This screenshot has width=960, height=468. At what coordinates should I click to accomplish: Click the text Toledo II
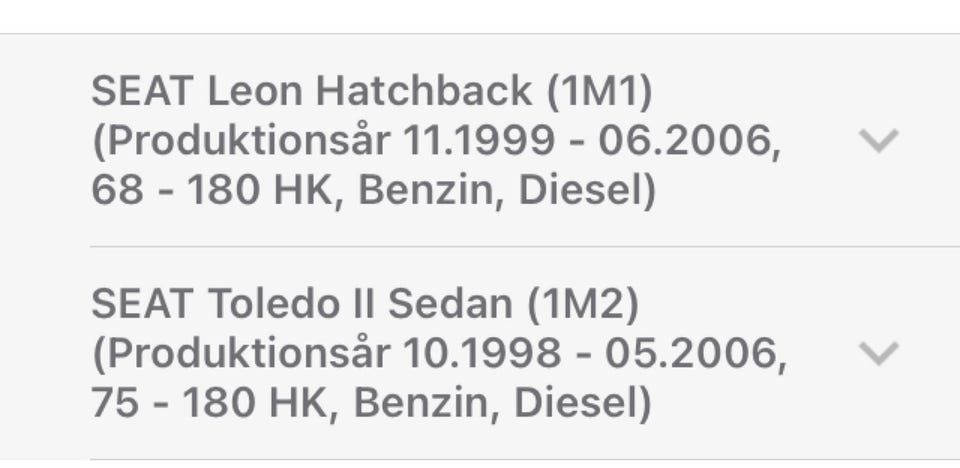click(x=290, y=304)
